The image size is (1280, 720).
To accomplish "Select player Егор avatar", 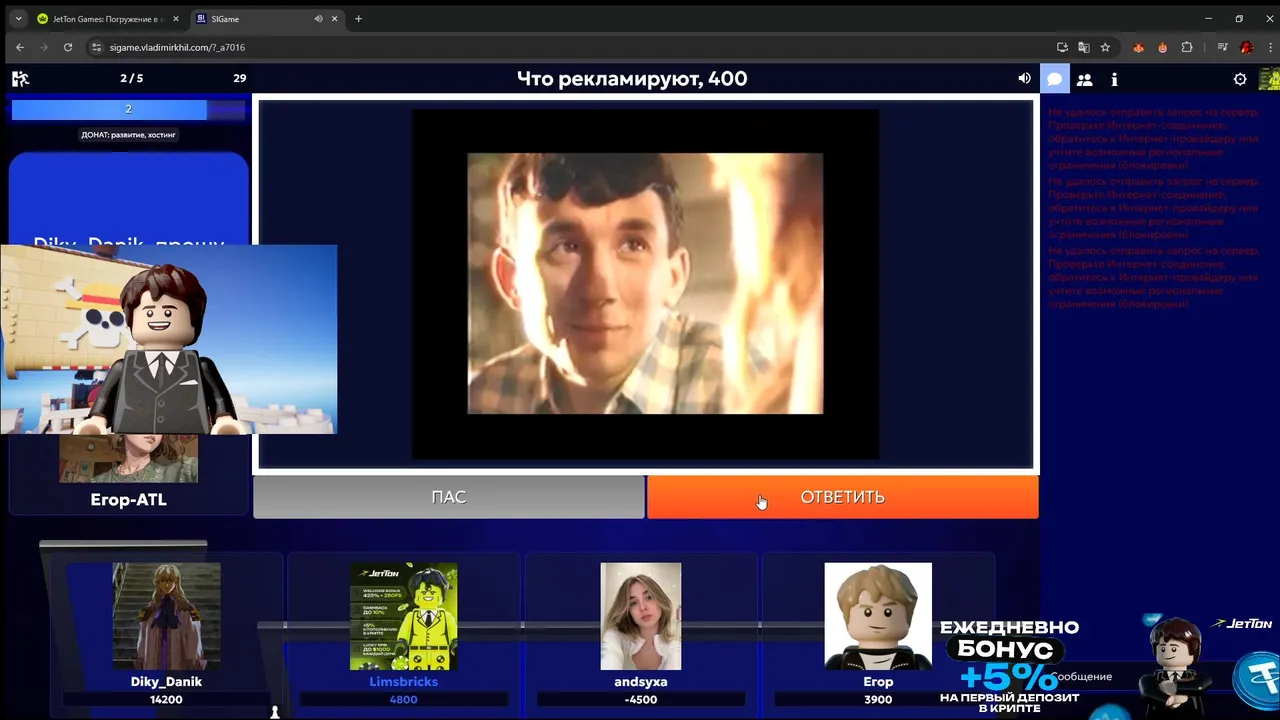I will (x=878, y=616).
